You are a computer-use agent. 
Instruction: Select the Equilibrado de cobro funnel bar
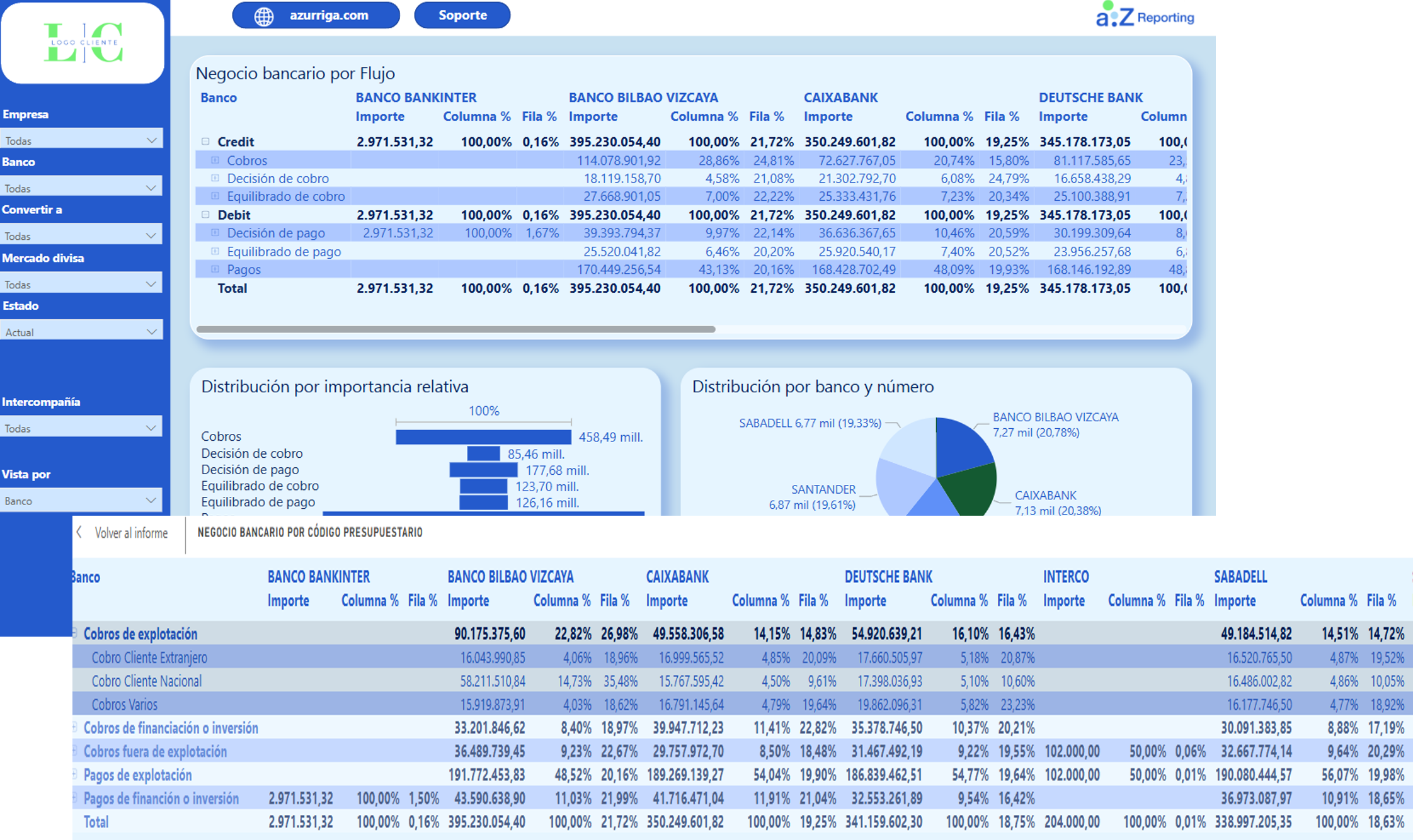pyautogui.click(x=483, y=486)
